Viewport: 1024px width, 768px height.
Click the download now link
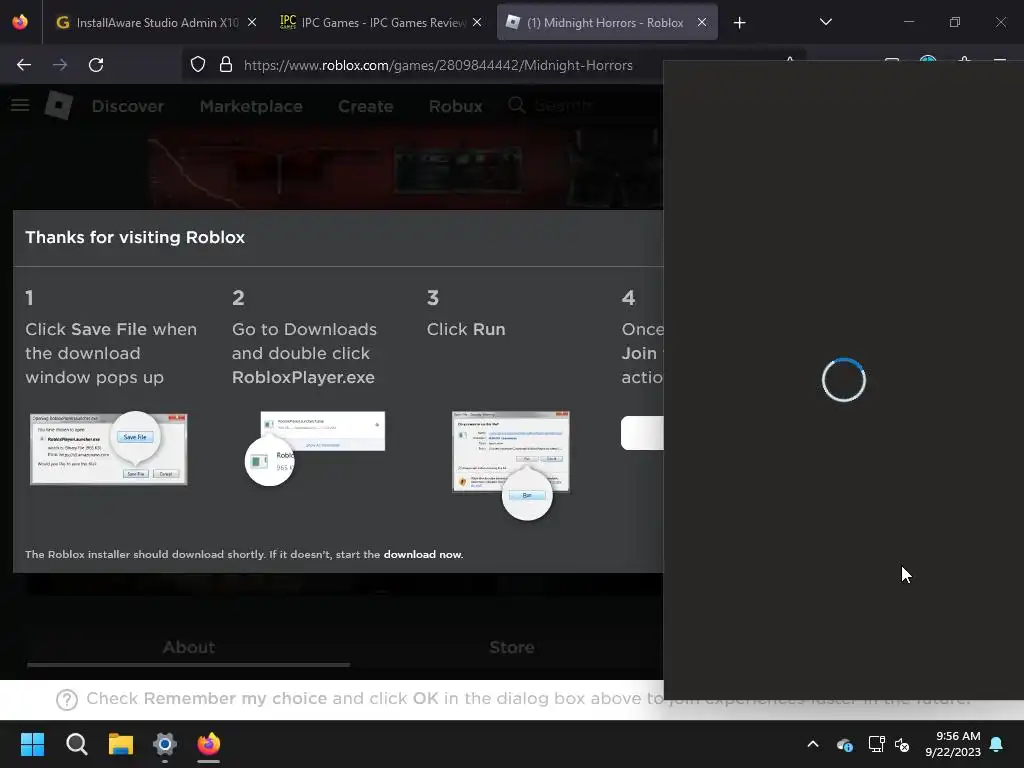pyautogui.click(x=423, y=554)
